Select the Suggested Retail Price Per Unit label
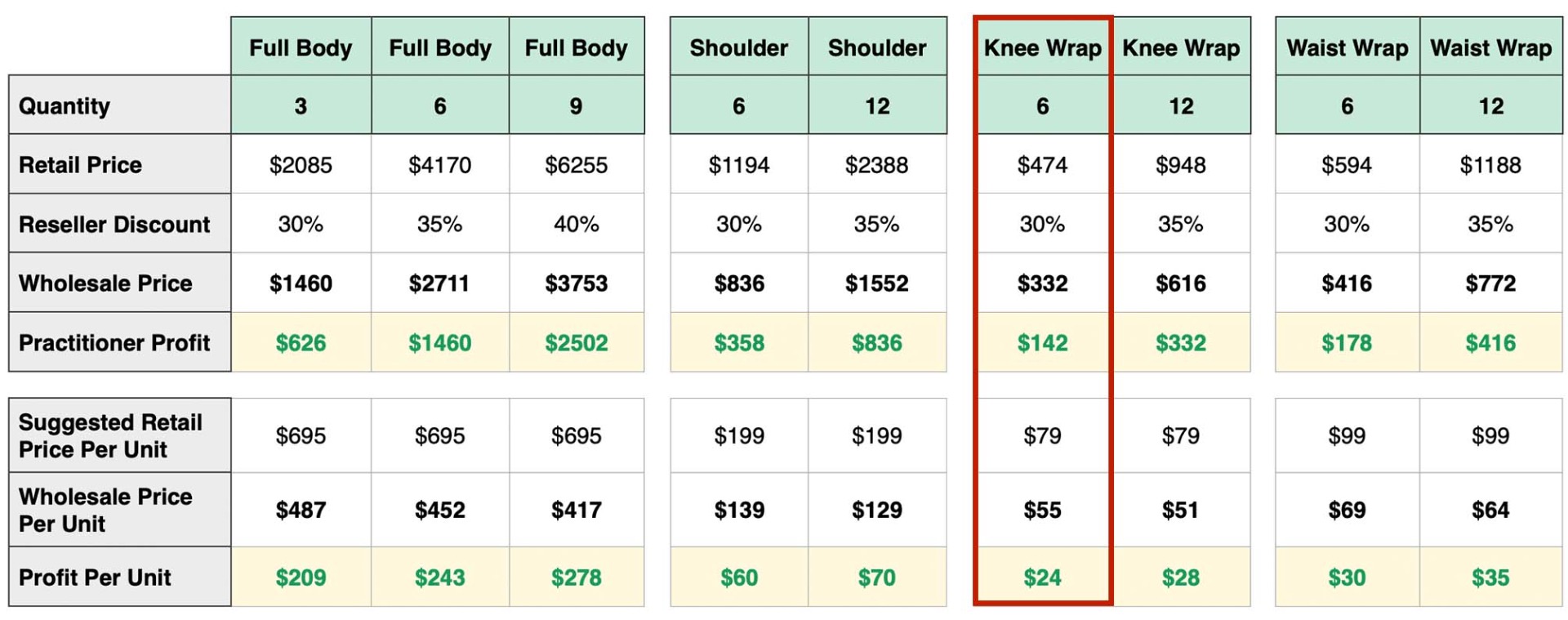Screen dimensions: 1568x620 click(x=119, y=435)
